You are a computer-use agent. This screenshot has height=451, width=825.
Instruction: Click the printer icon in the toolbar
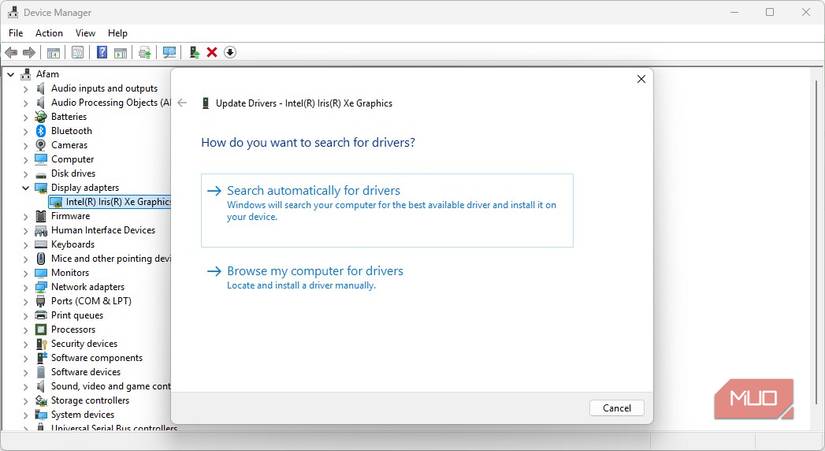pos(145,53)
